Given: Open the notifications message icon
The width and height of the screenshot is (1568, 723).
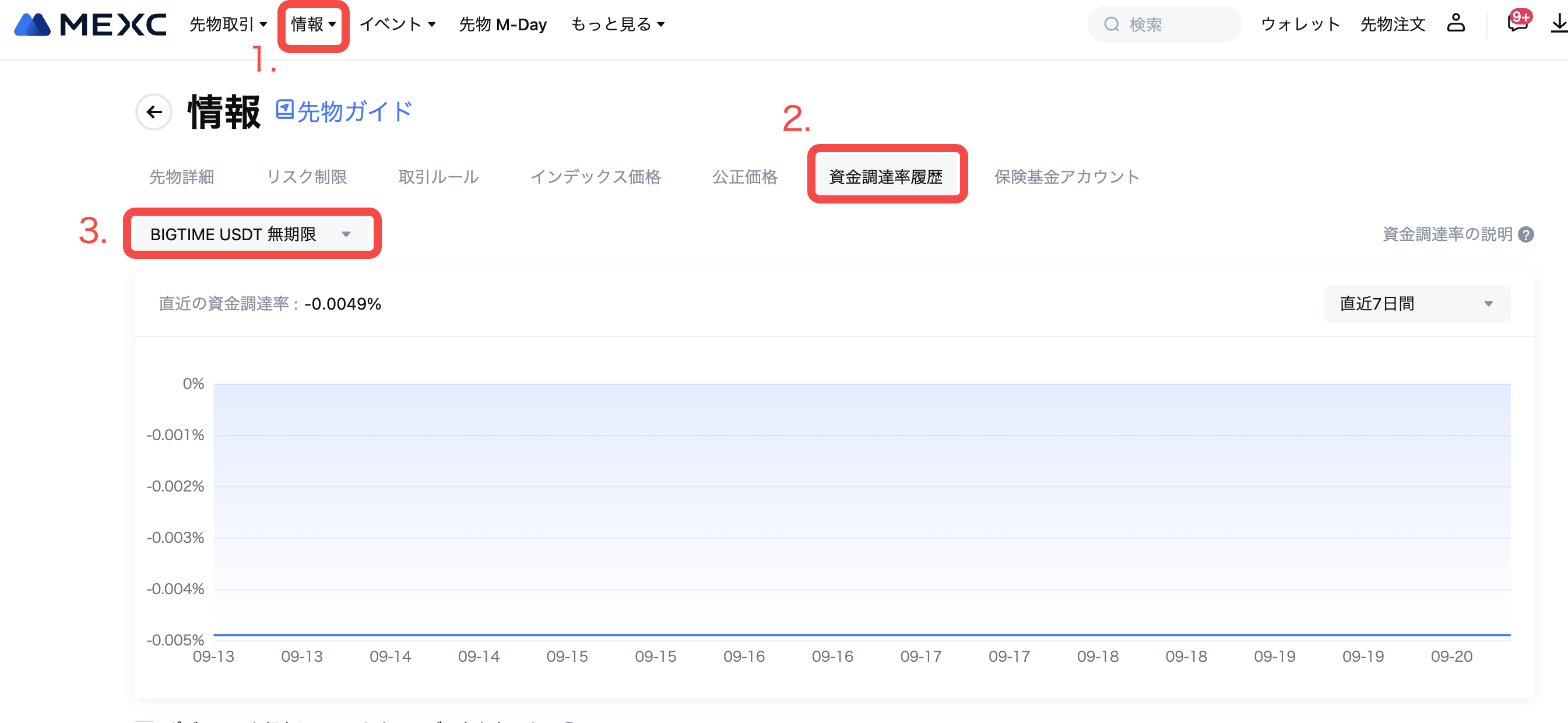Looking at the screenshot, I should point(1517,22).
